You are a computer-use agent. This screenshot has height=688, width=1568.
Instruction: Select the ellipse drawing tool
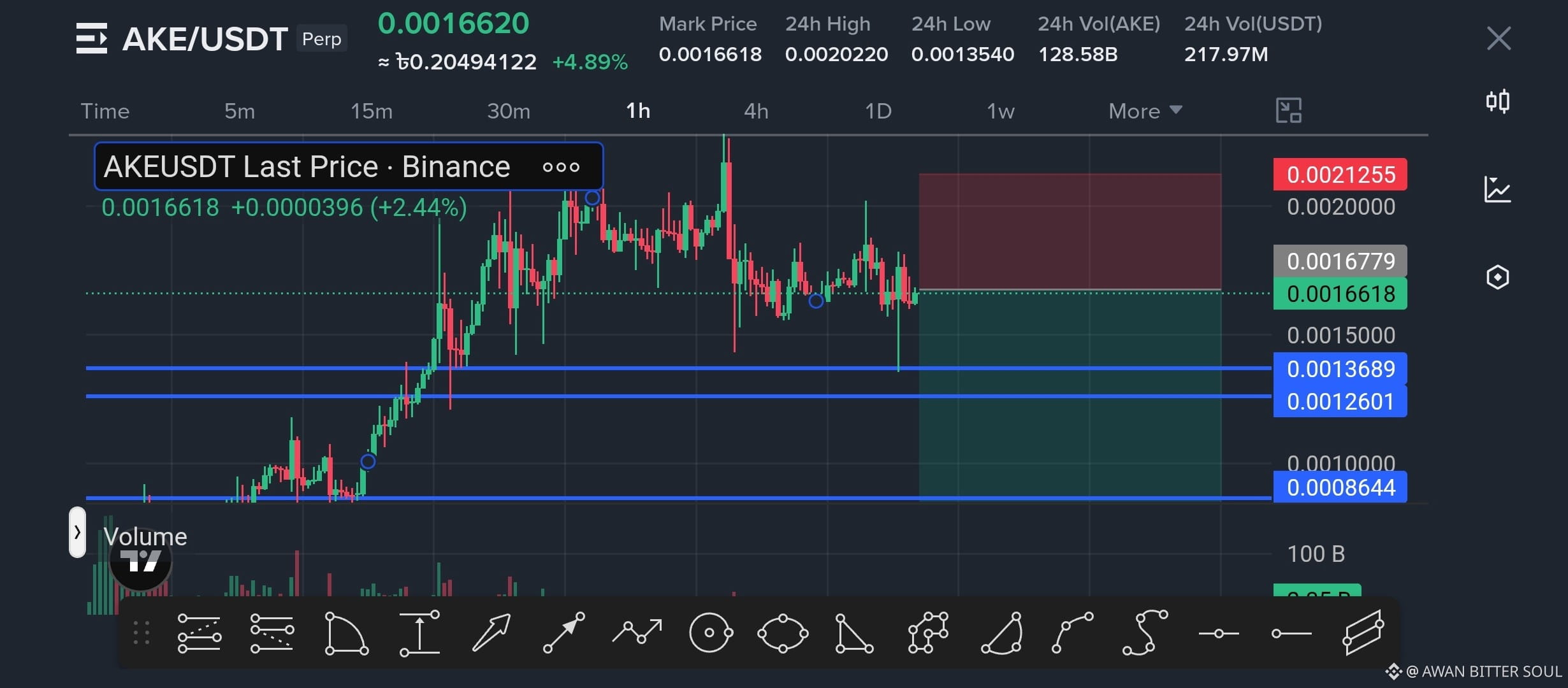tap(783, 633)
